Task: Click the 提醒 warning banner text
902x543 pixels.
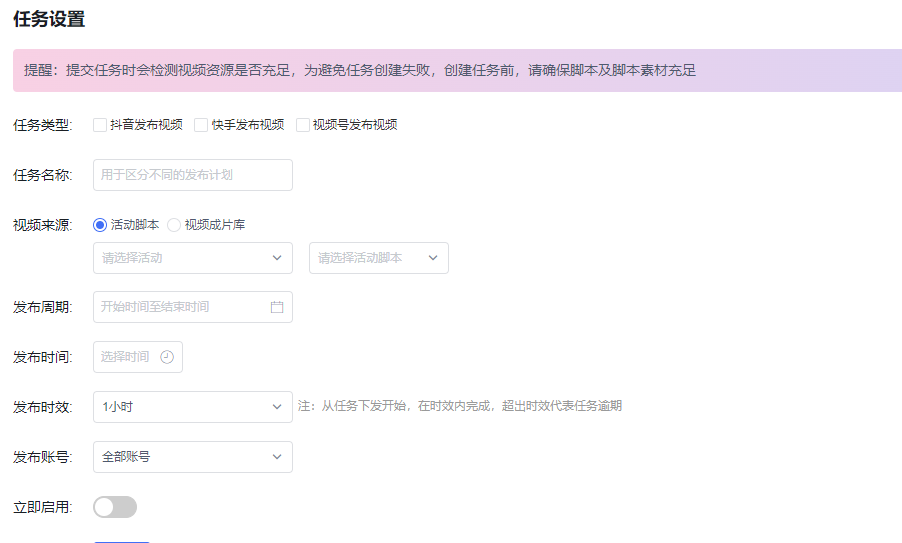Action: point(360,70)
